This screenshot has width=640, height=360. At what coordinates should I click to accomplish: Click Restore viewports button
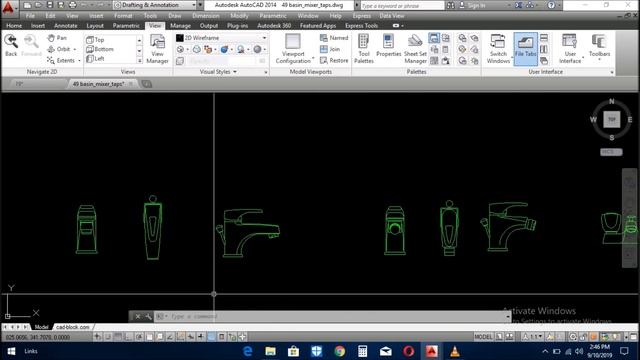pos(334,60)
